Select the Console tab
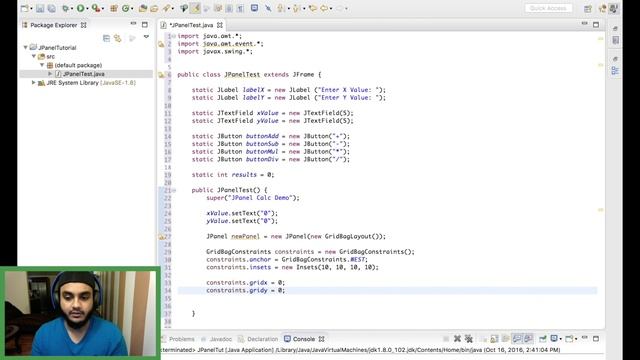Viewport: 640px width, 360px height. coord(304,339)
